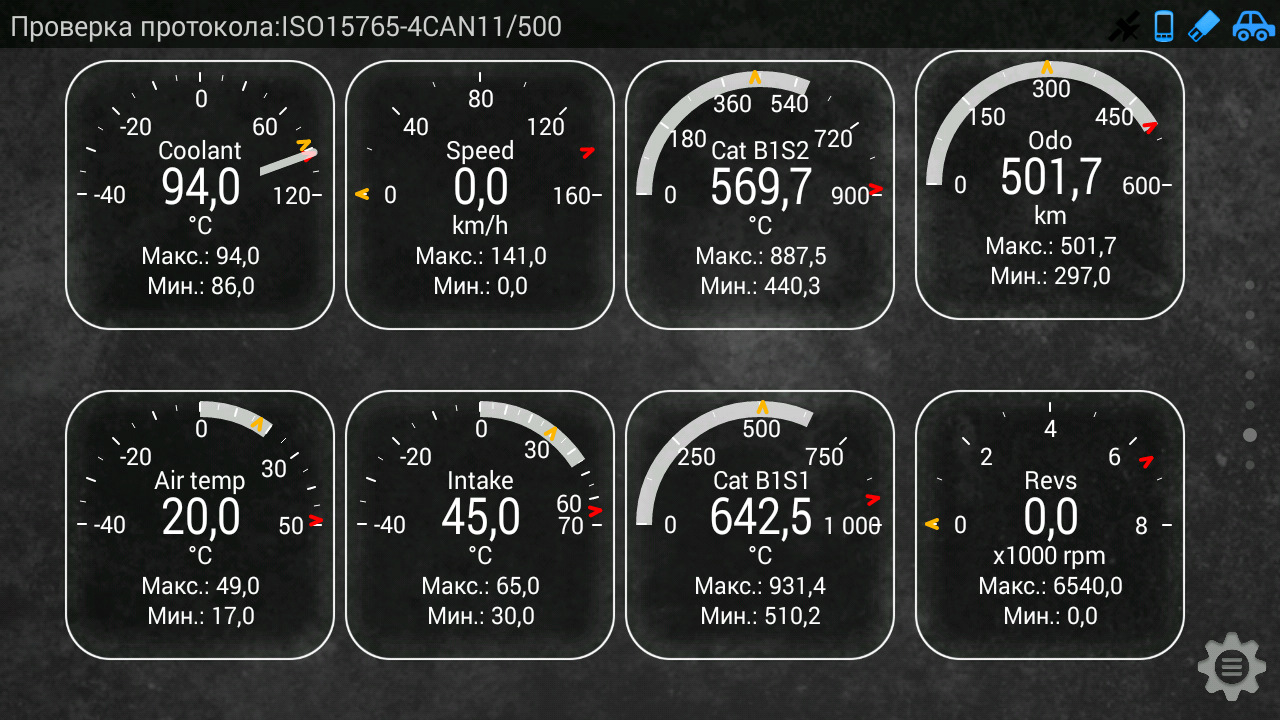
Task: Click Cat B1S2 'Мин.: 440,3' reading
Action: point(761,286)
